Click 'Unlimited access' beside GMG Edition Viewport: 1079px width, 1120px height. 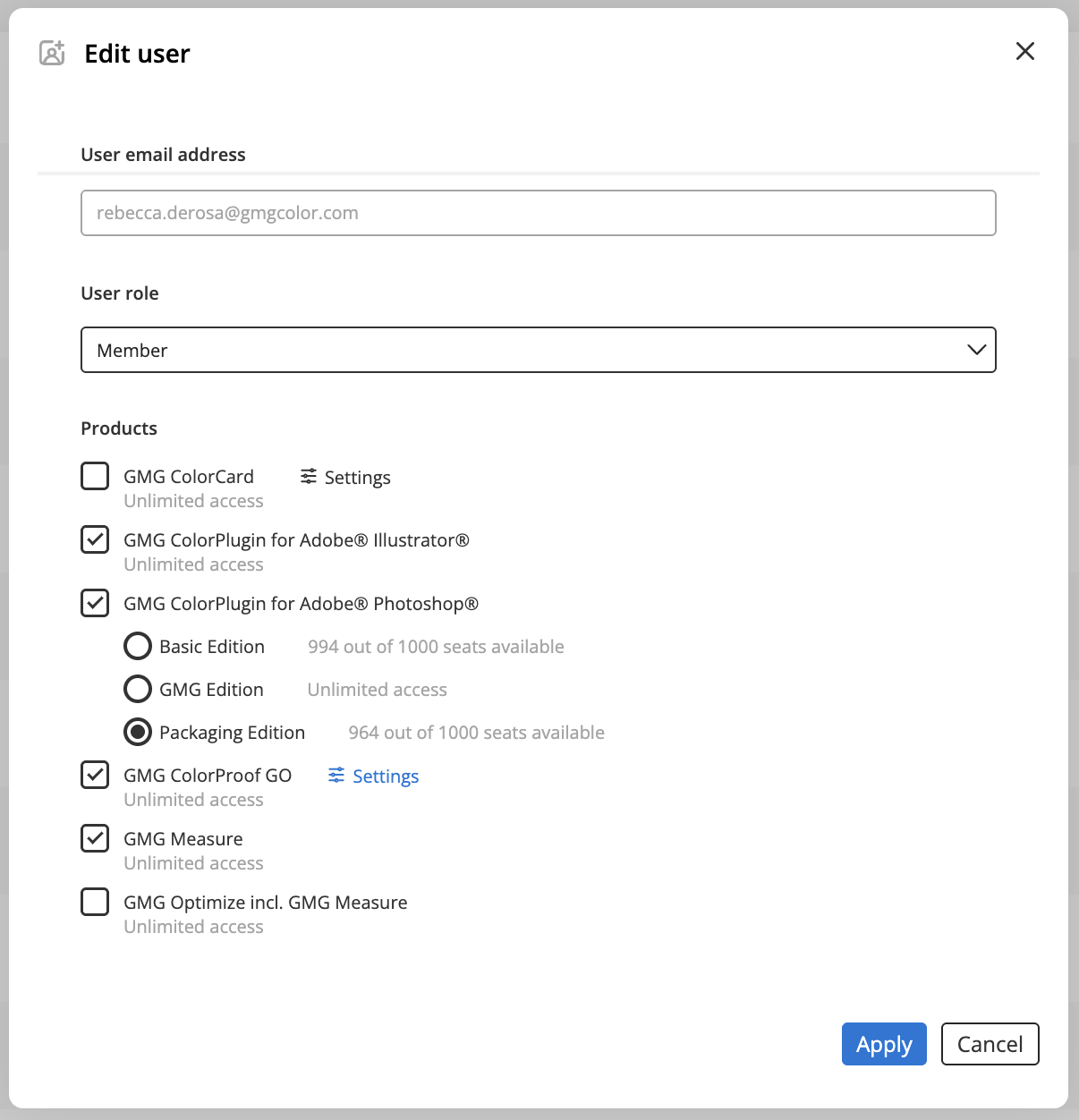click(378, 690)
